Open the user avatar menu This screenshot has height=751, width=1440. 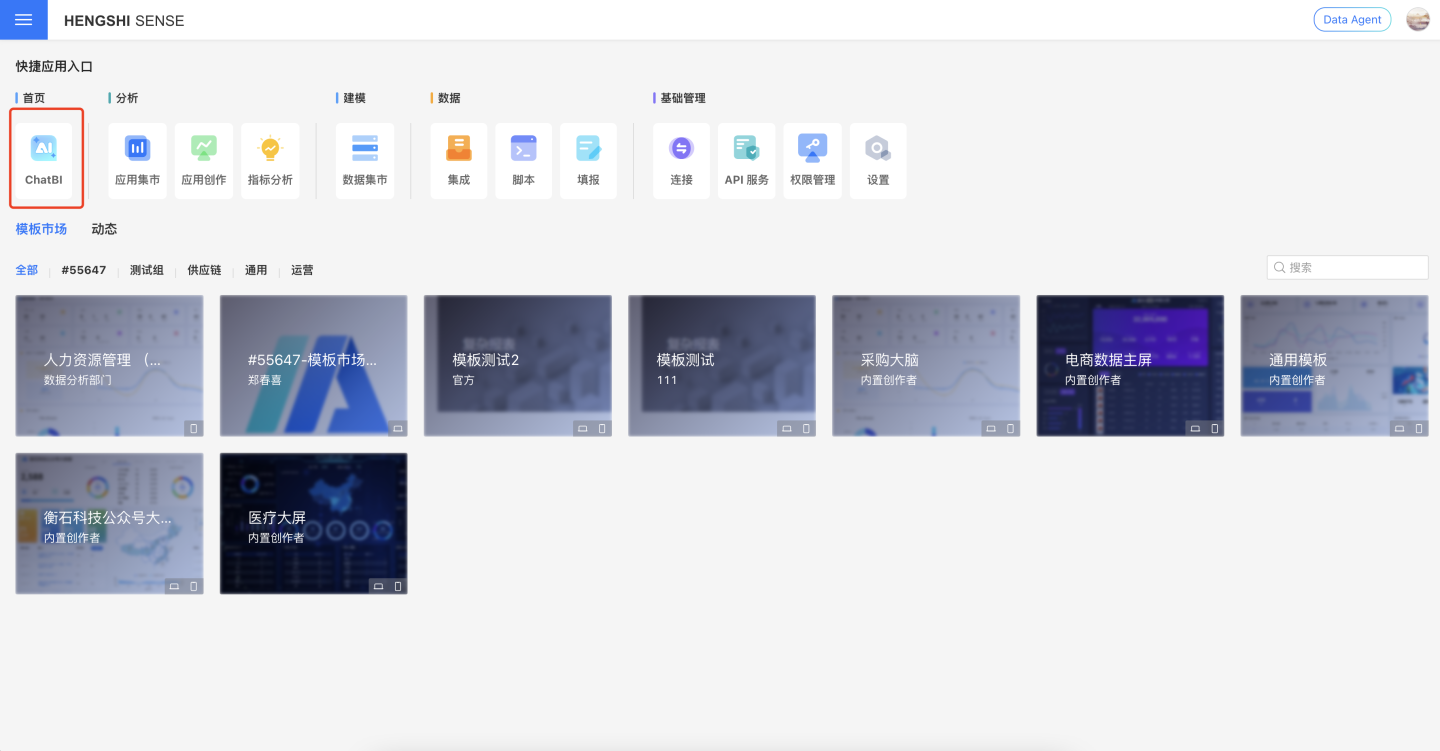(x=1417, y=20)
